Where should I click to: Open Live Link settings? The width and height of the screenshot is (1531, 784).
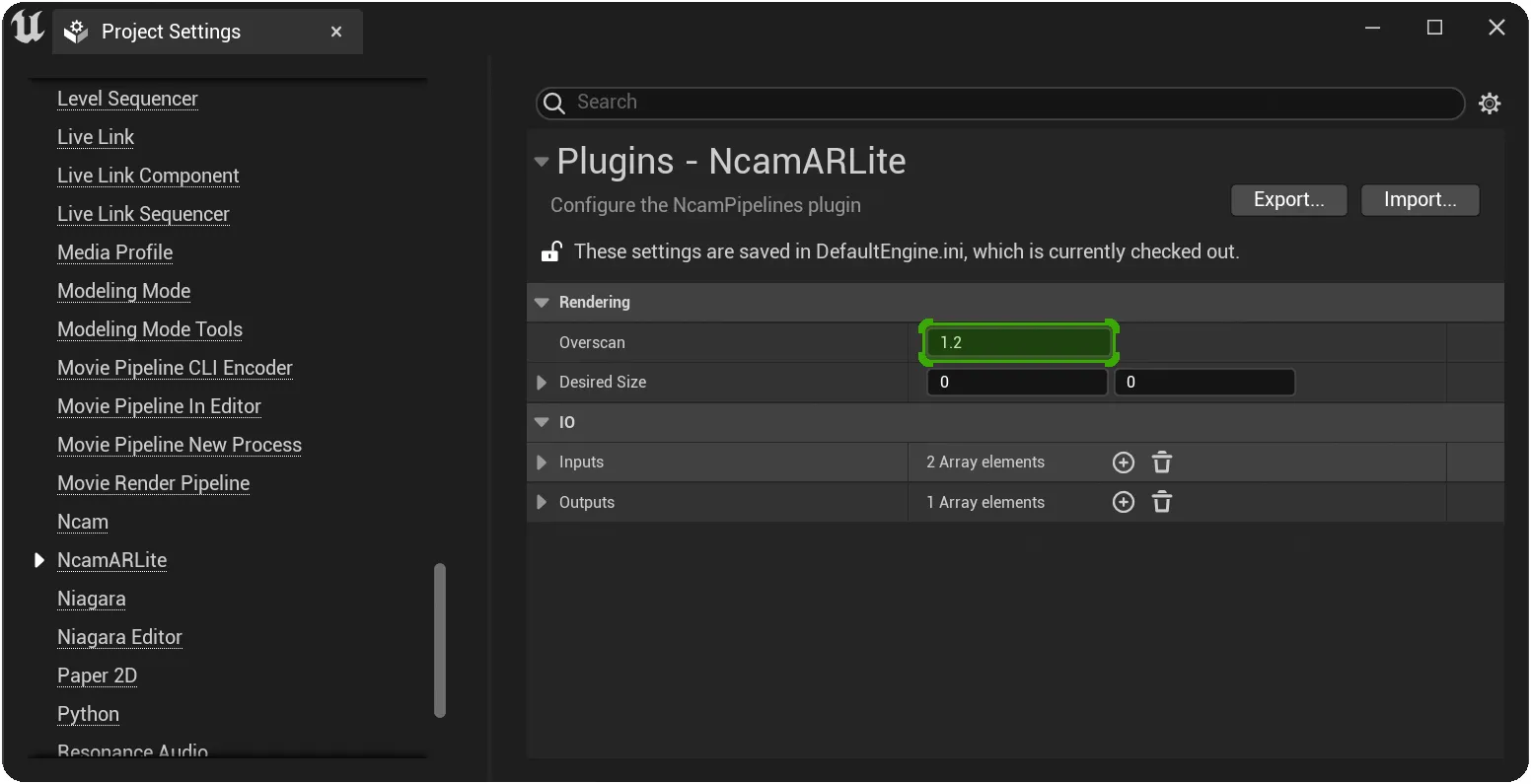[96, 137]
